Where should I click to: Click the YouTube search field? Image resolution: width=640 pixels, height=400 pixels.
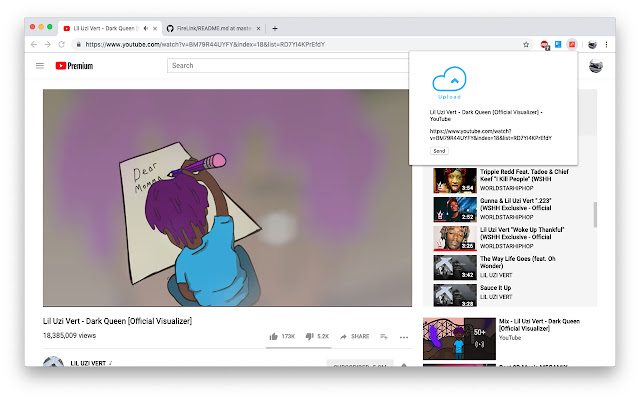288,66
